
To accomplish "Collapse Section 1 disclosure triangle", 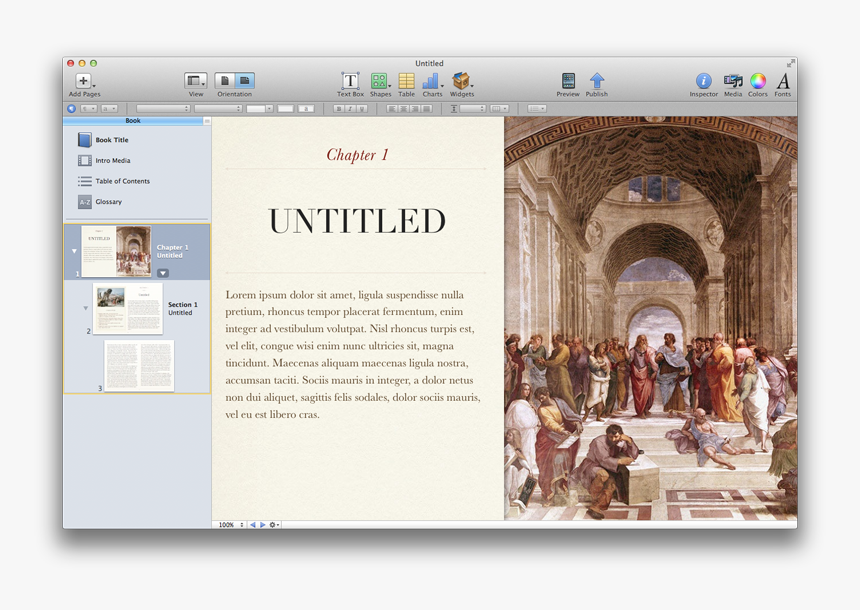I will pyautogui.click(x=86, y=308).
